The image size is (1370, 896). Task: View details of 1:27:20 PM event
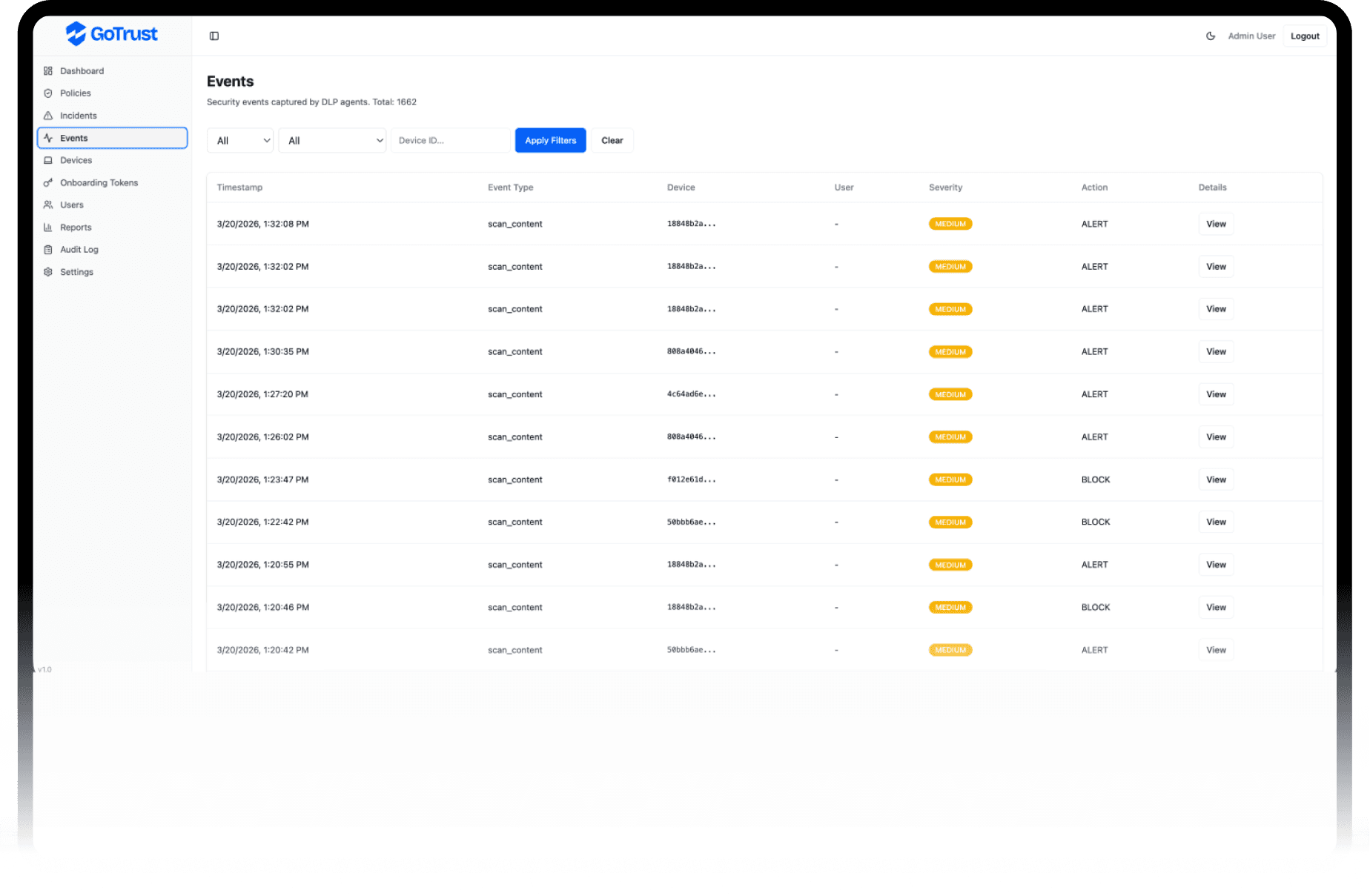pyautogui.click(x=1216, y=394)
